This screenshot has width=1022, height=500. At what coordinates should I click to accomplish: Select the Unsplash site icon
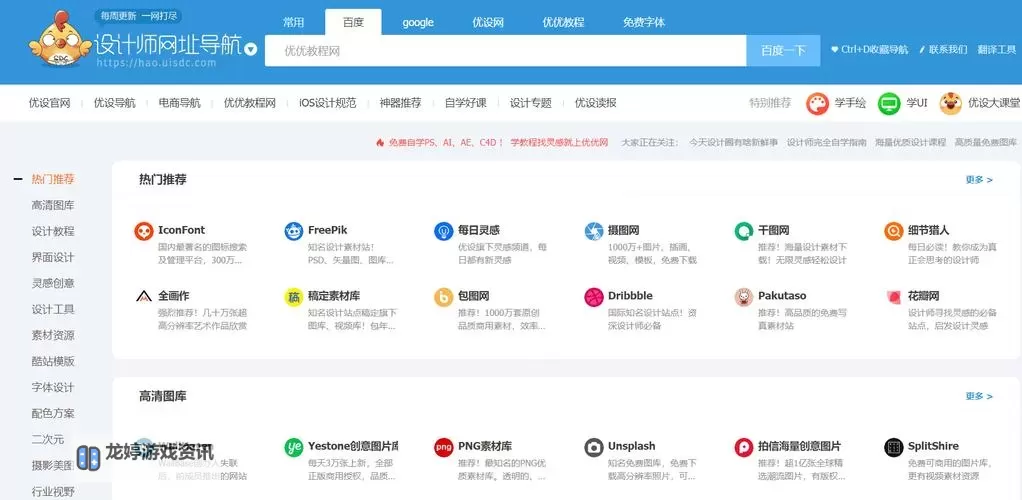click(x=593, y=447)
